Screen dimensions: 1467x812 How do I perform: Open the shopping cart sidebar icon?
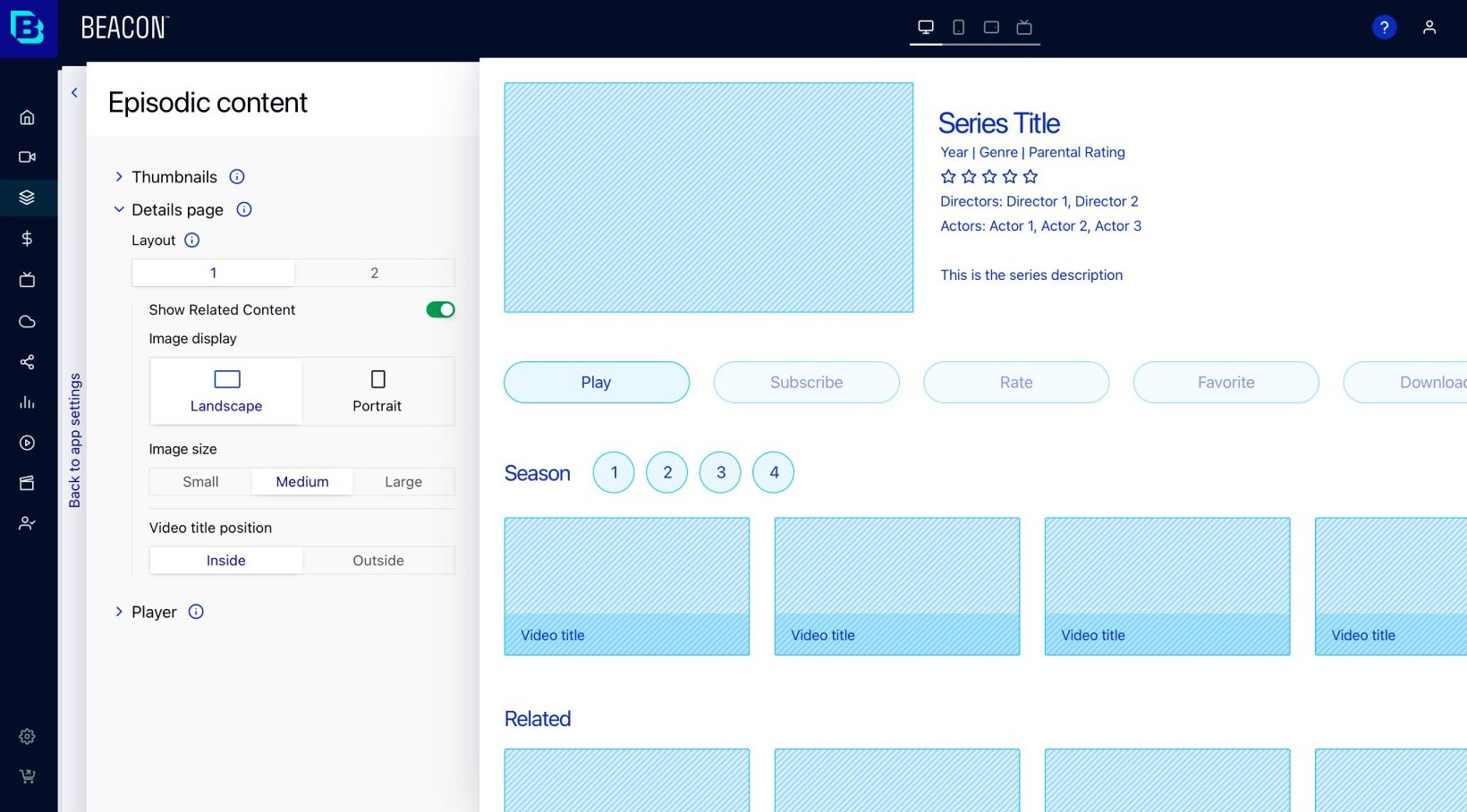tap(27, 776)
